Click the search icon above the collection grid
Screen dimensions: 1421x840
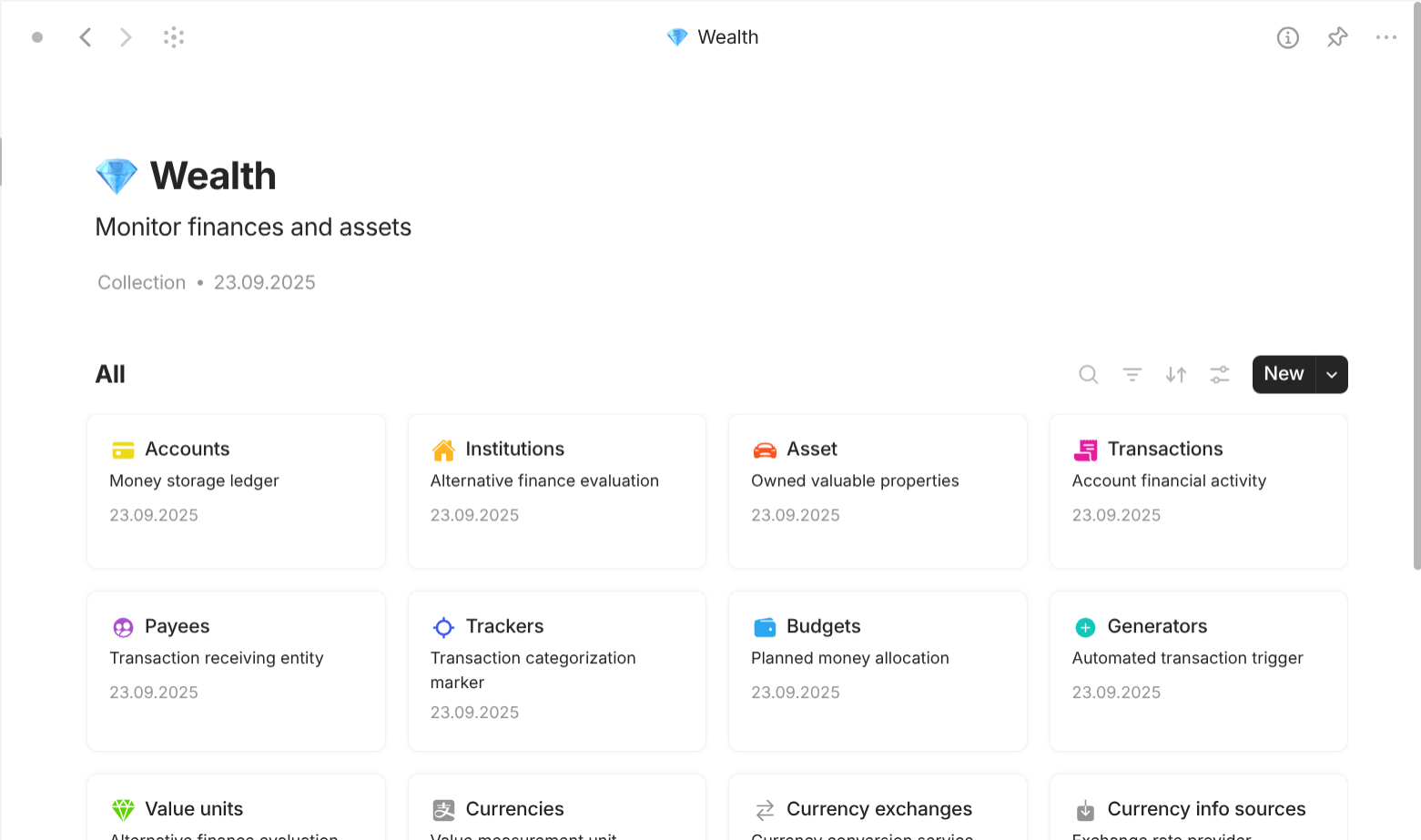1088,374
